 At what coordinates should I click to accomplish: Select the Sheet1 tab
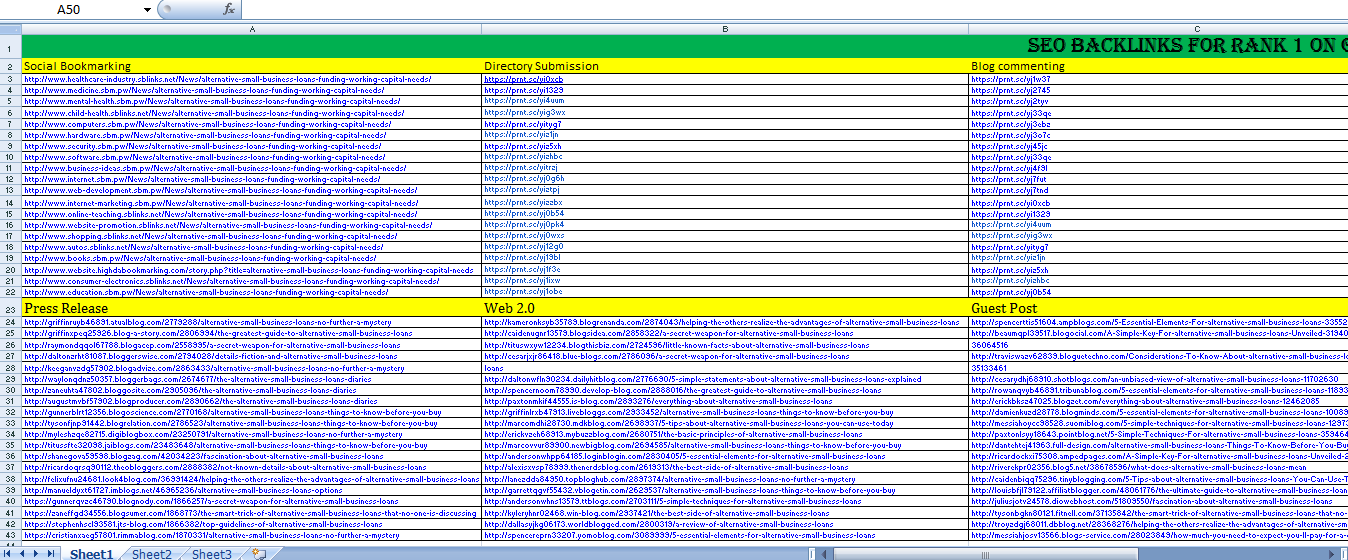click(x=92, y=553)
